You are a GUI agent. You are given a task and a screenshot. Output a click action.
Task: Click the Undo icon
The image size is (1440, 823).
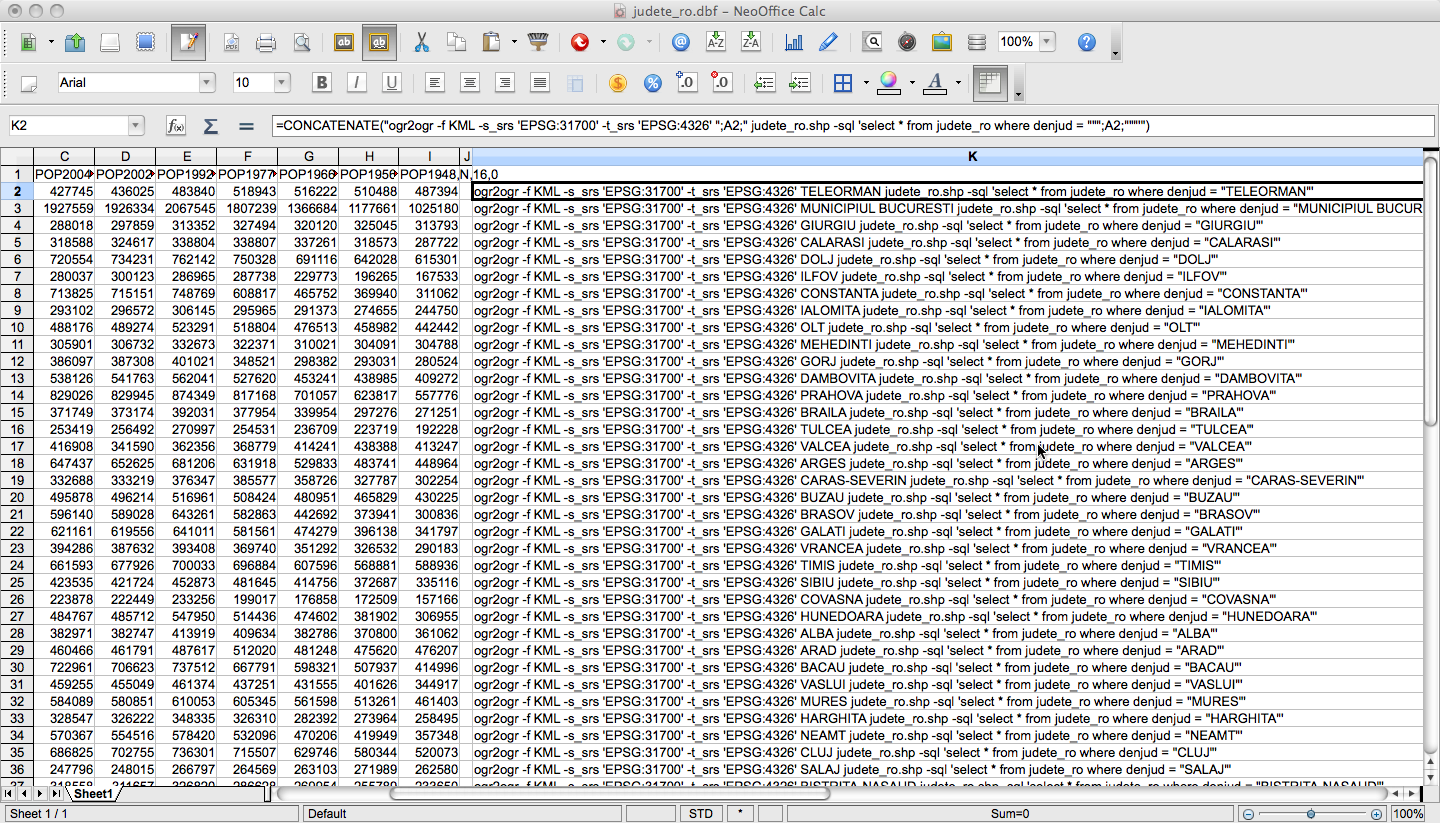(580, 42)
